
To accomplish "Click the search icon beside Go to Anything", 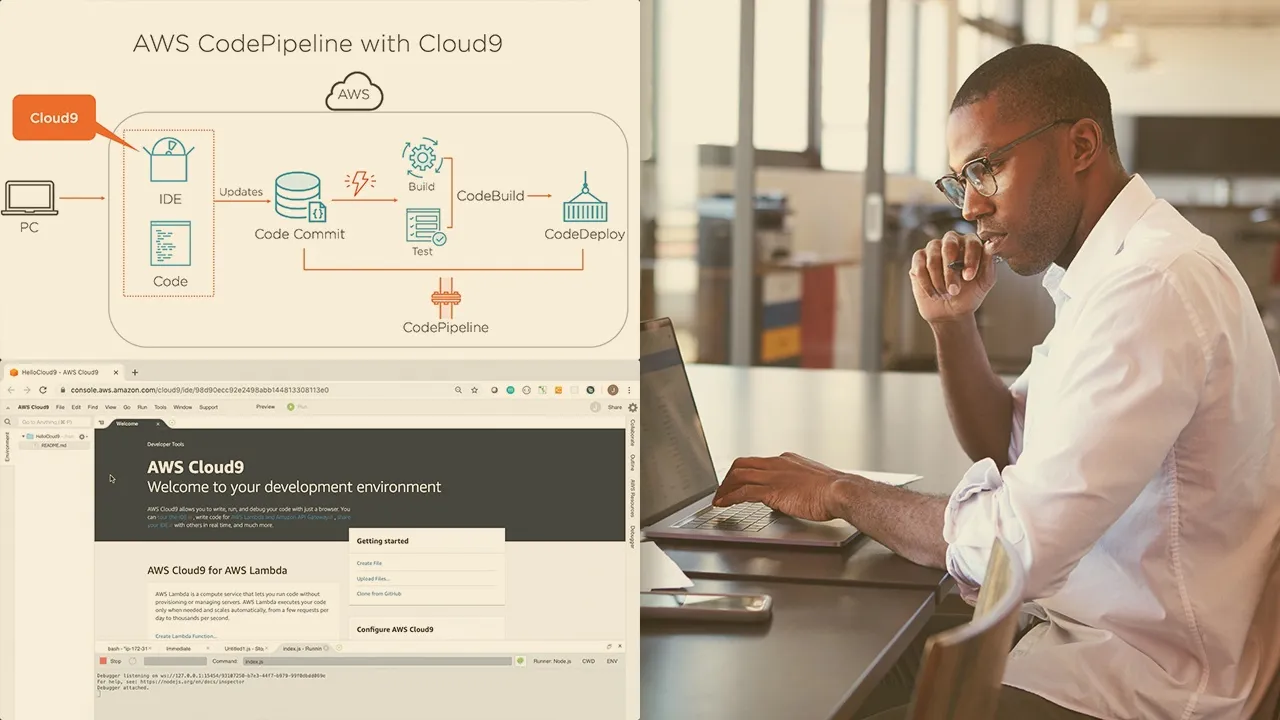I will 8,422.
